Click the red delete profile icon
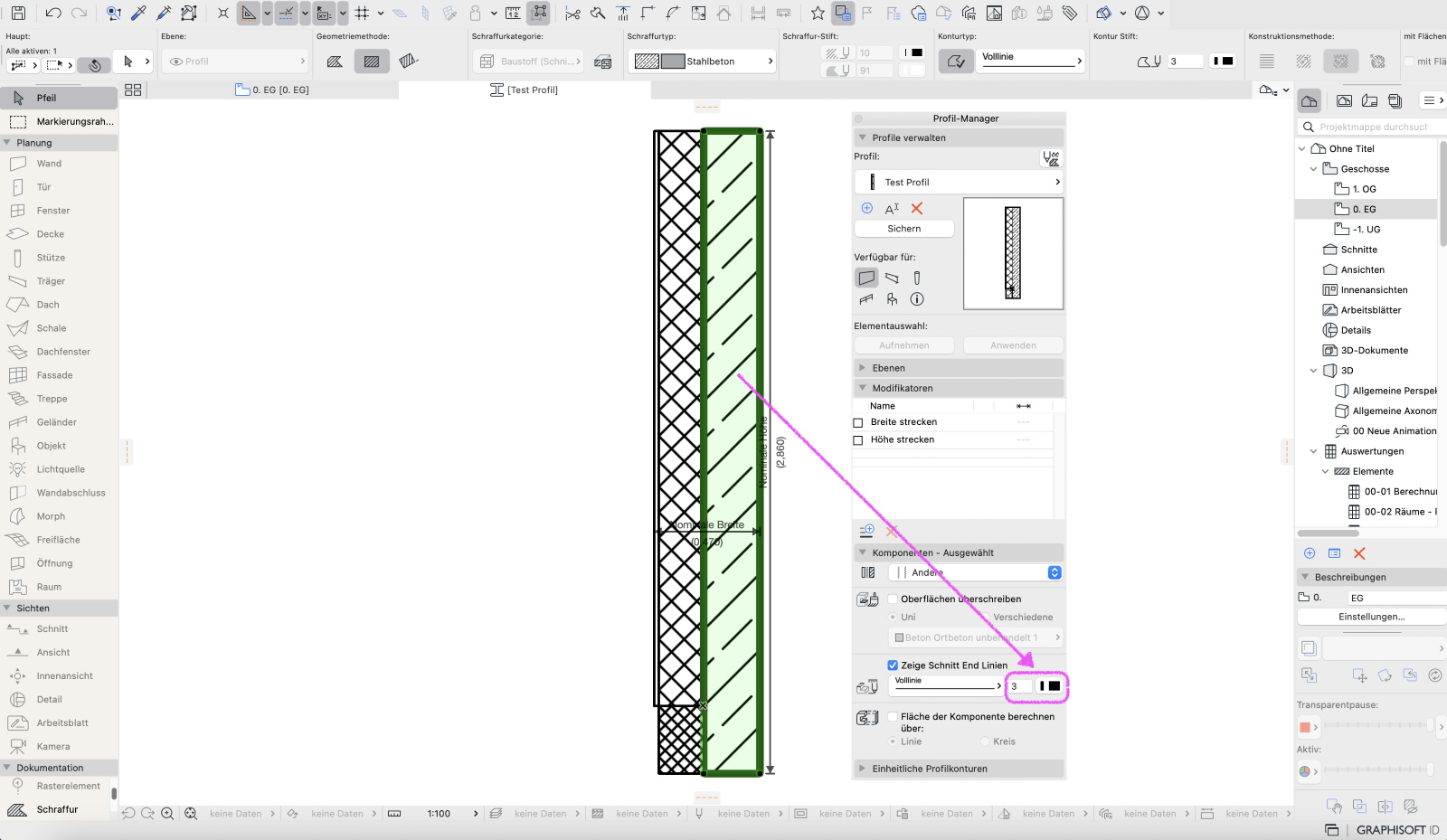This screenshot has height=840, width=1447. click(x=917, y=208)
